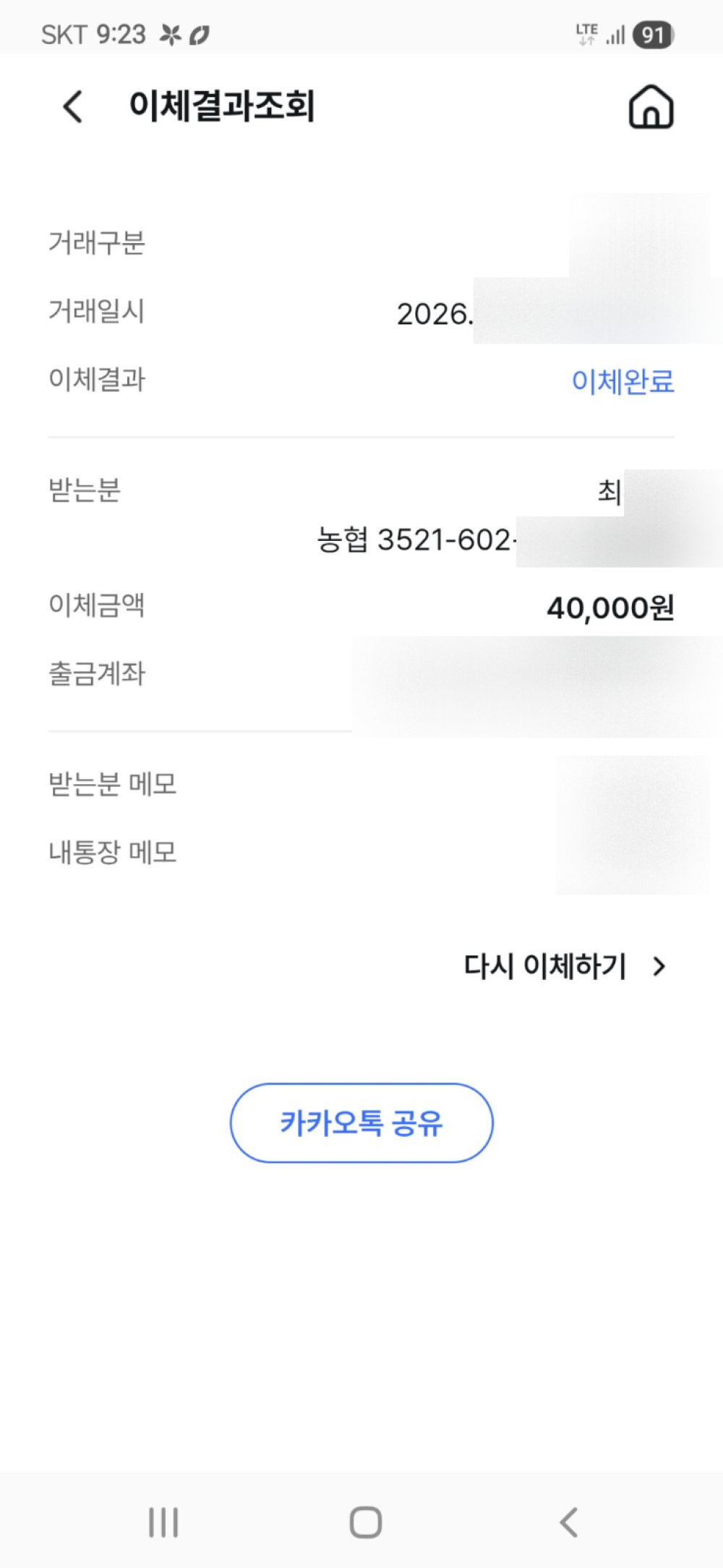Tap the signal strength bars icon
Viewport: 723px width, 1568px height.
[615, 35]
